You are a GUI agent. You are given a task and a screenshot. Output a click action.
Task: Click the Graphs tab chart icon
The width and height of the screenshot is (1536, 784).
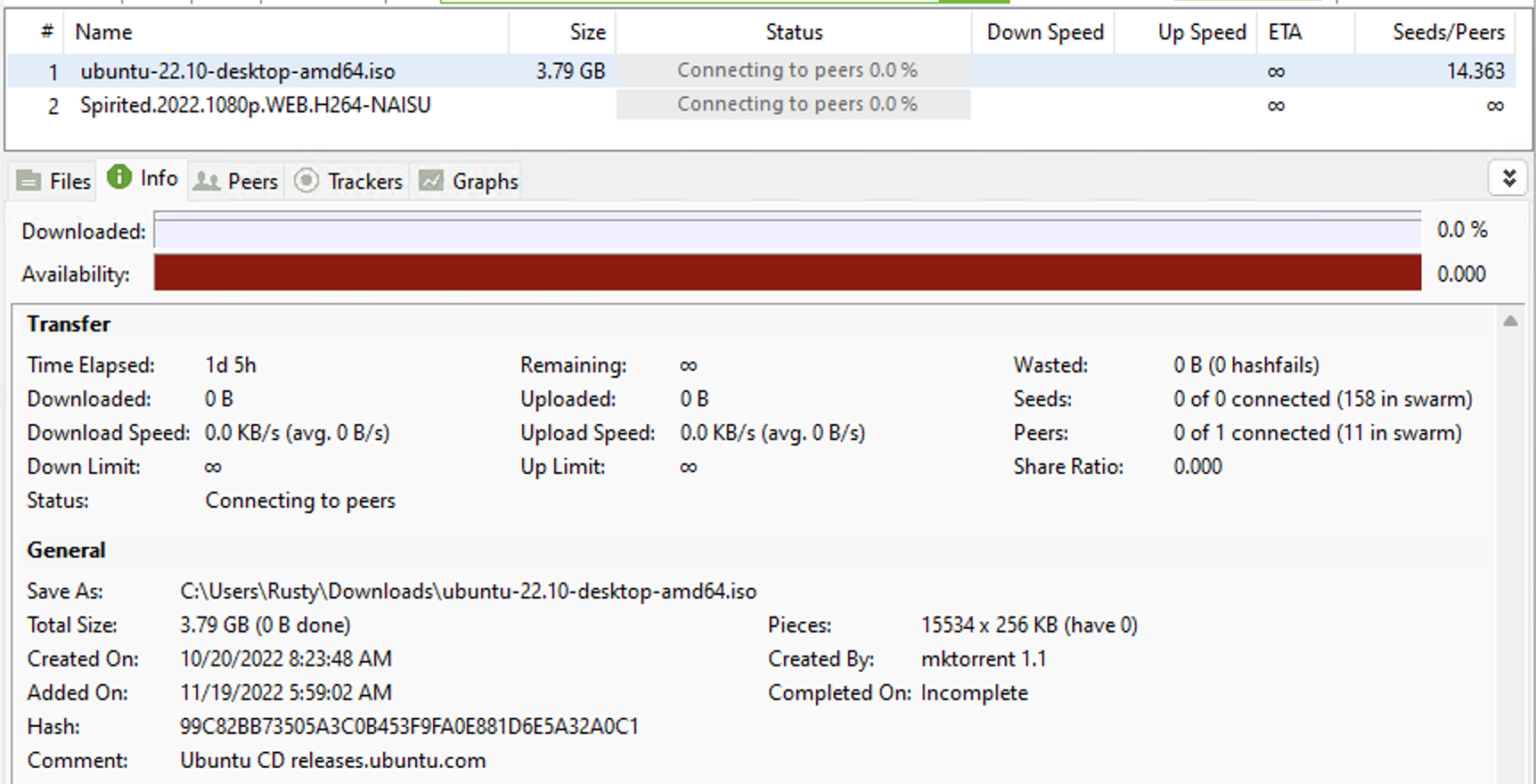431,181
